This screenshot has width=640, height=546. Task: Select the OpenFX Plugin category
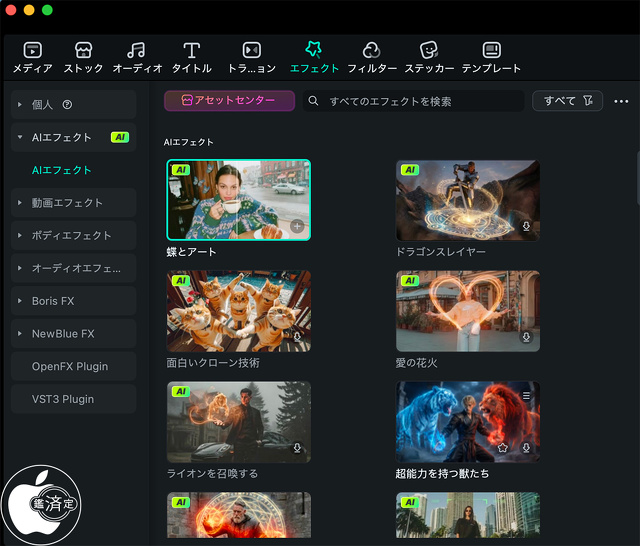(x=73, y=366)
